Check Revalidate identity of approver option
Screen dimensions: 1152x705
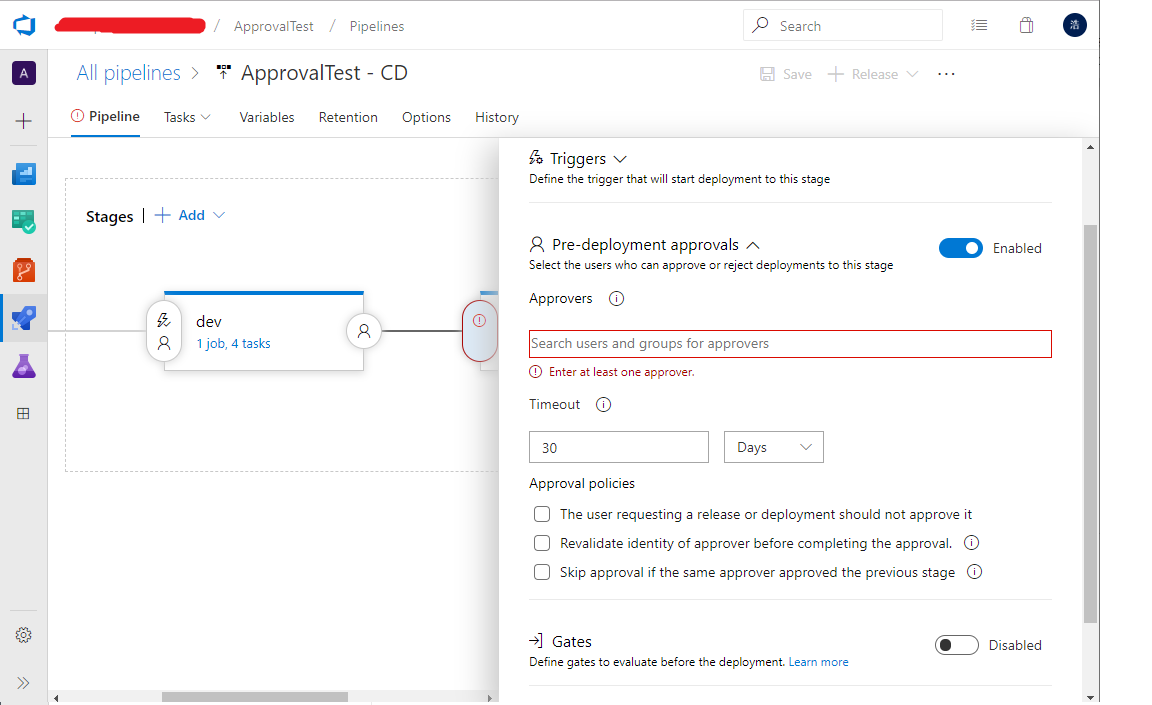pos(541,543)
